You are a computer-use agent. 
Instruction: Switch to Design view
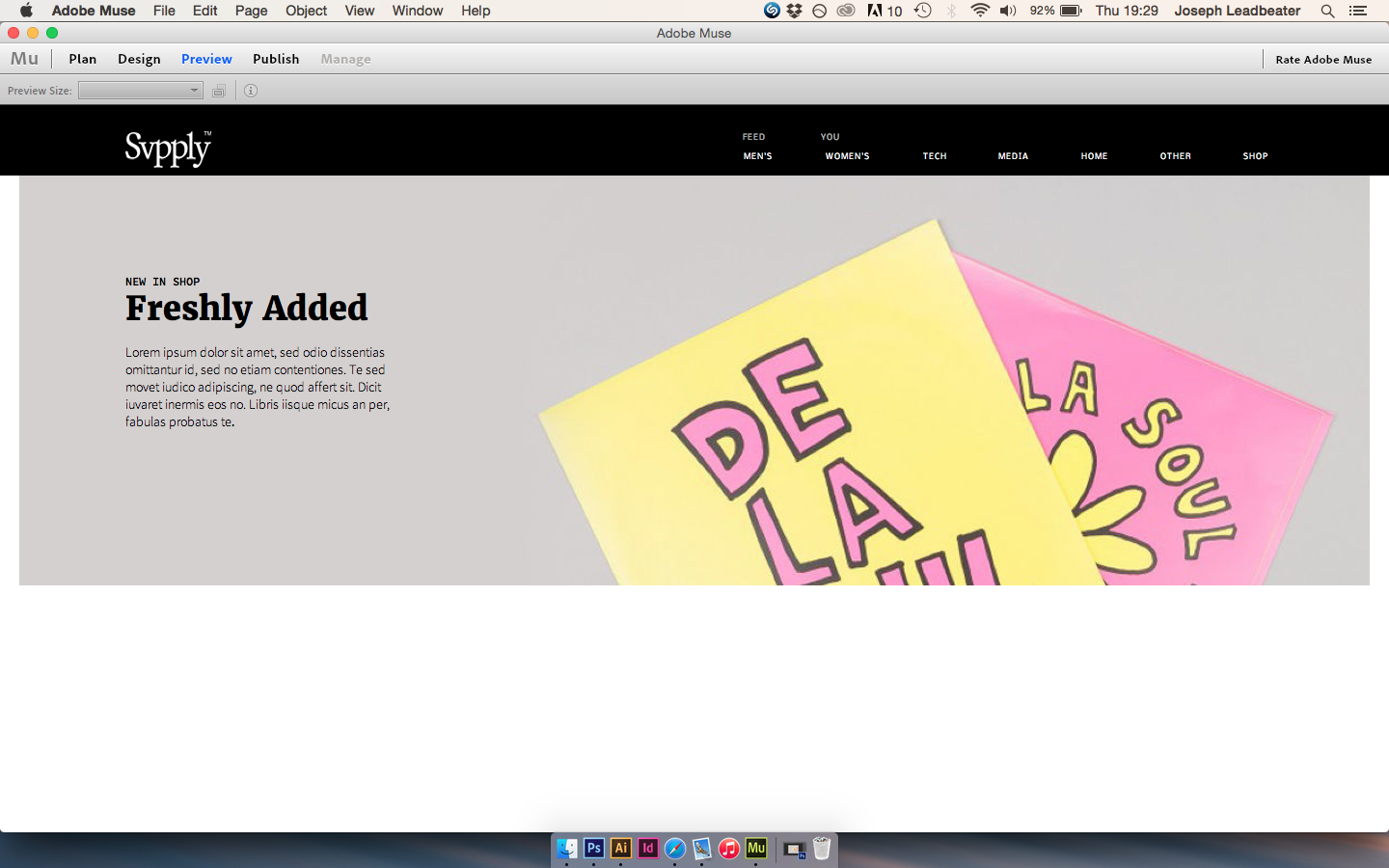139,59
